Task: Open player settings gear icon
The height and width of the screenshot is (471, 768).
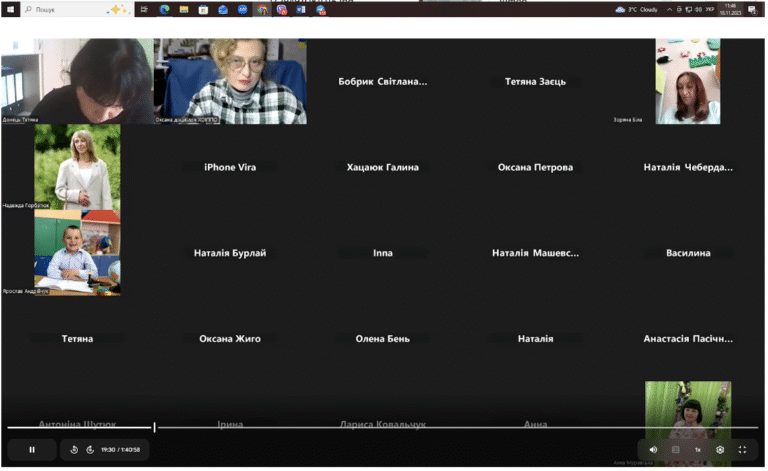Action: click(x=721, y=450)
